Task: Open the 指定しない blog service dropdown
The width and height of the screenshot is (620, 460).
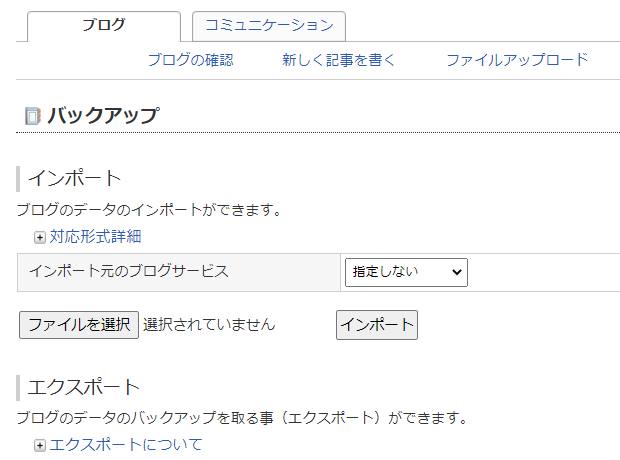Action: click(406, 271)
